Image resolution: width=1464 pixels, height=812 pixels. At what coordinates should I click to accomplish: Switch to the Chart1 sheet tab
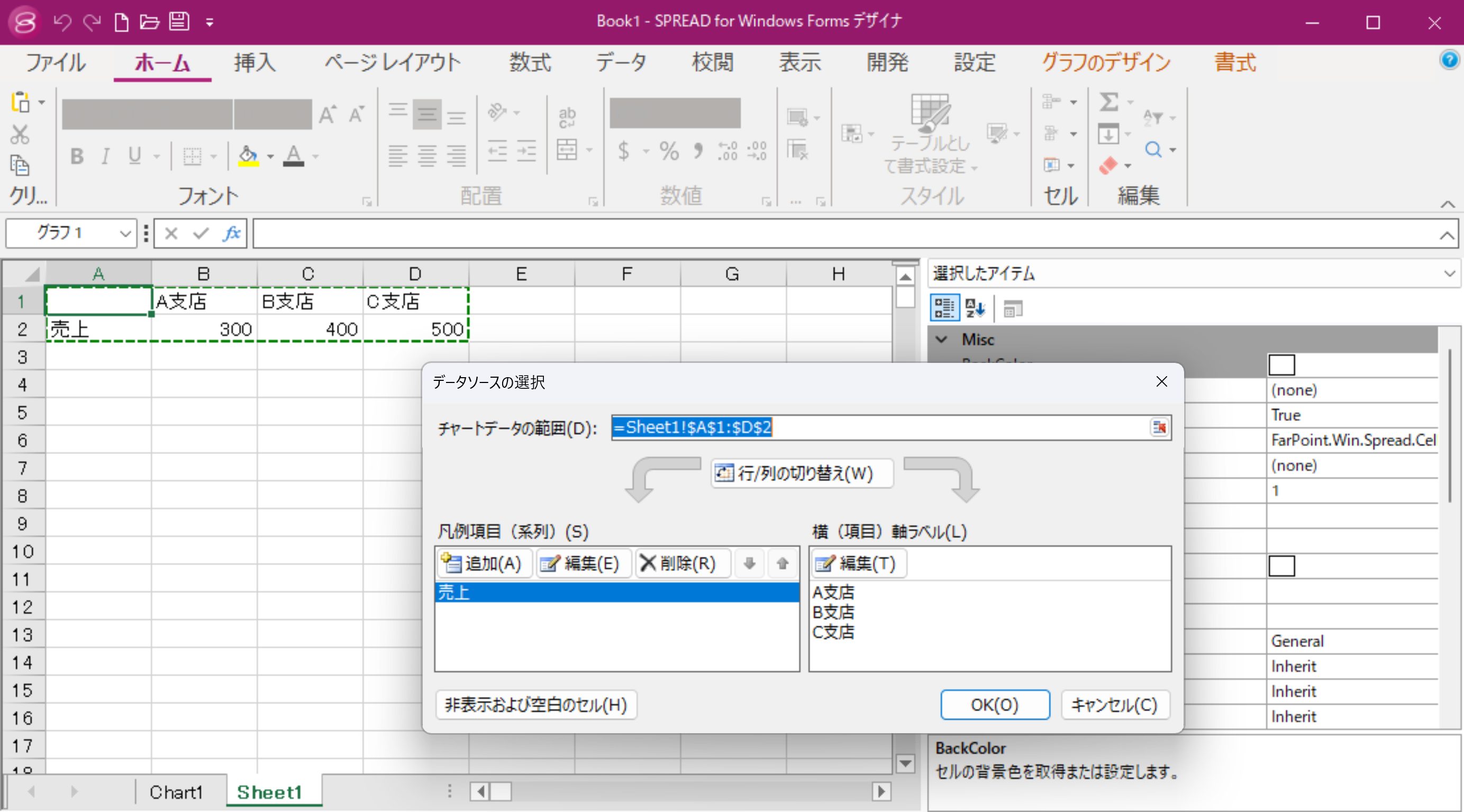coord(176,792)
